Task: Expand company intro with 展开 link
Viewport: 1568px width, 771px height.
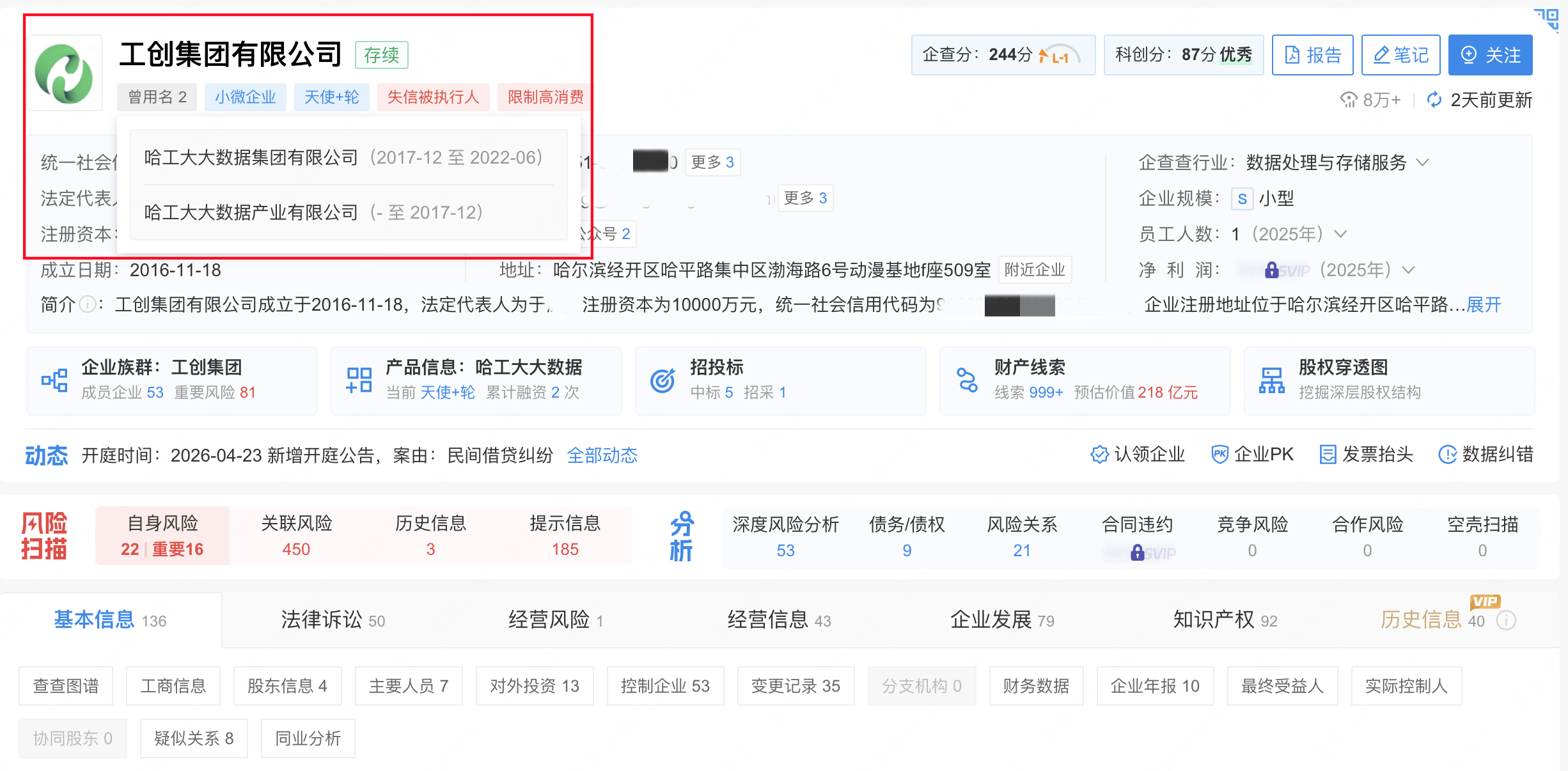Action: click(x=1484, y=304)
